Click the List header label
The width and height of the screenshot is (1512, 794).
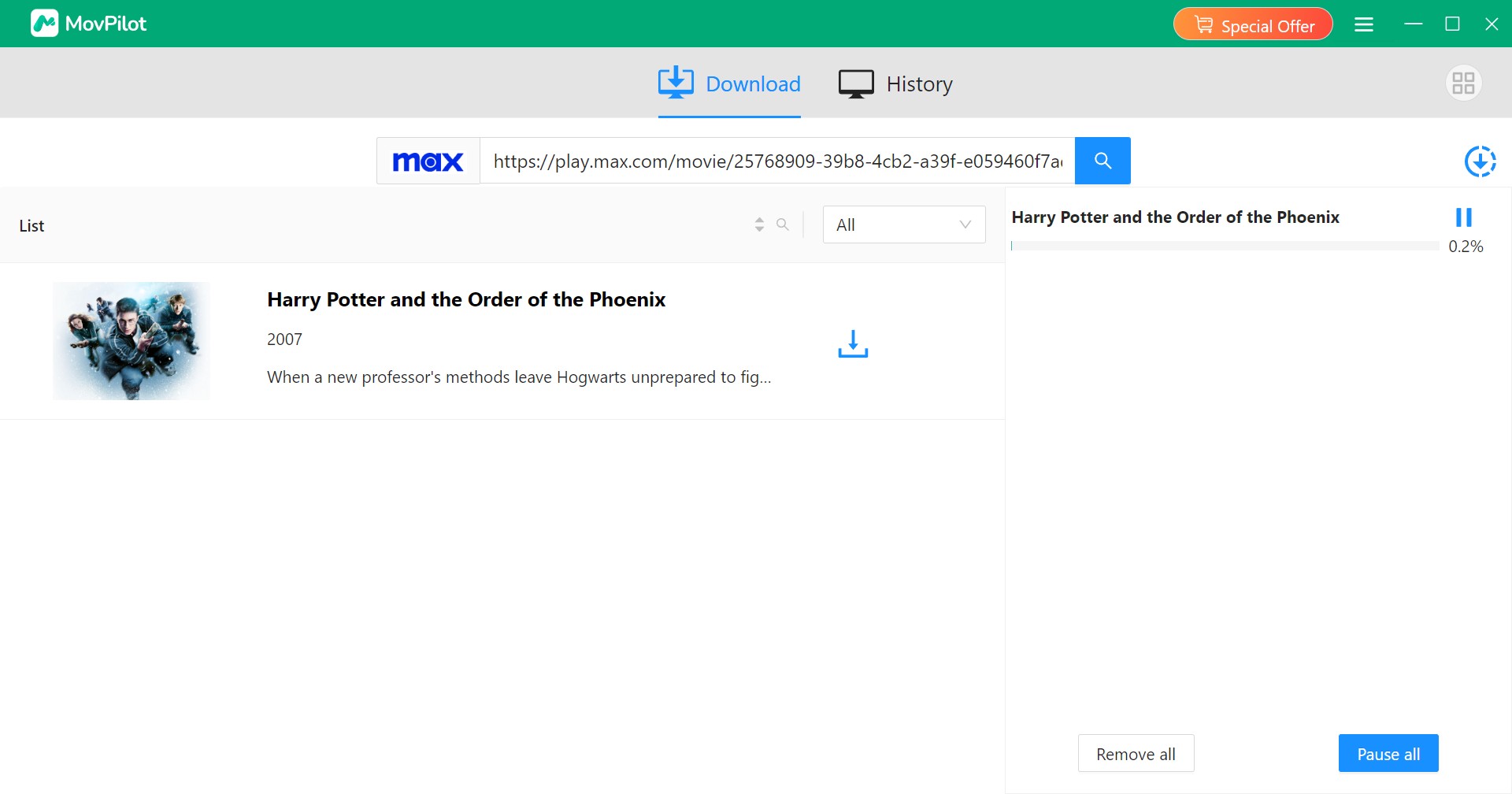point(31,226)
